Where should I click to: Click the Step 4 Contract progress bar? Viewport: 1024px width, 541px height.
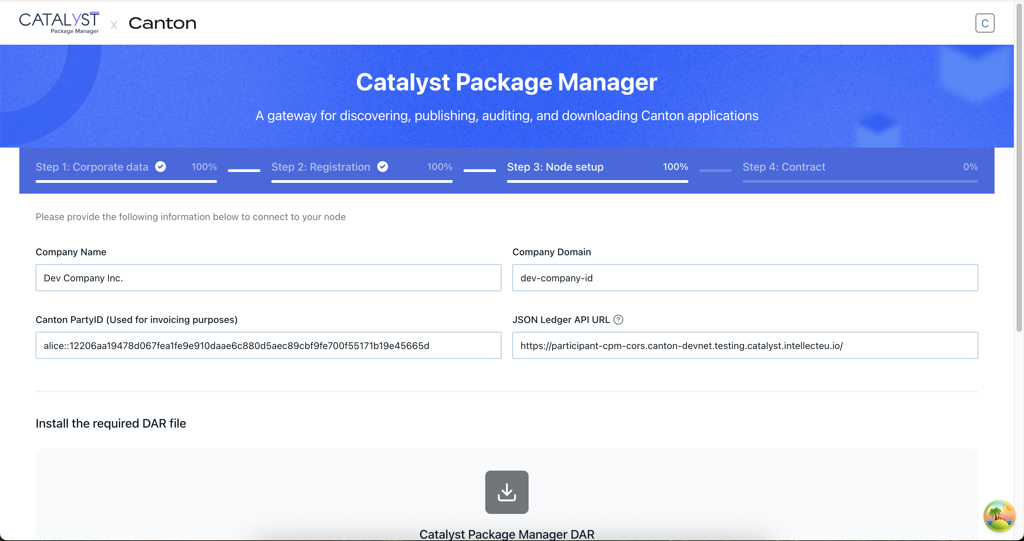[x=860, y=181]
